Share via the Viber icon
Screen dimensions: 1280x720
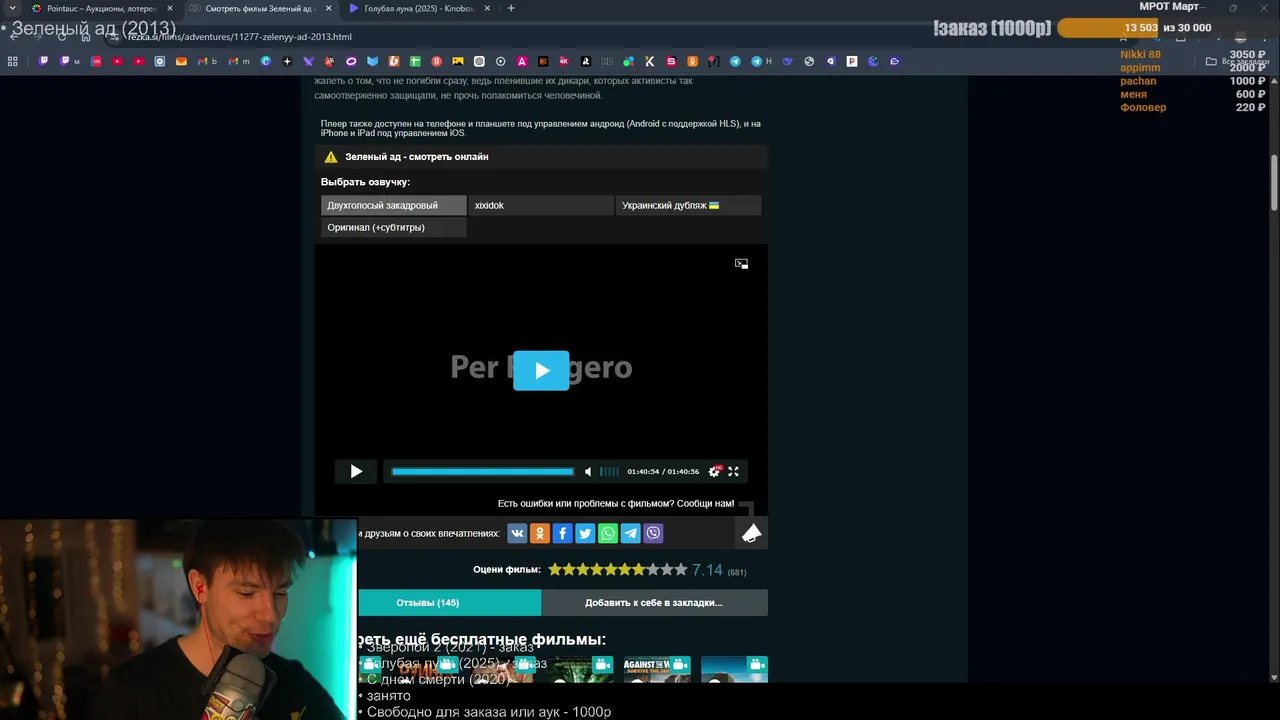[x=653, y=533]
